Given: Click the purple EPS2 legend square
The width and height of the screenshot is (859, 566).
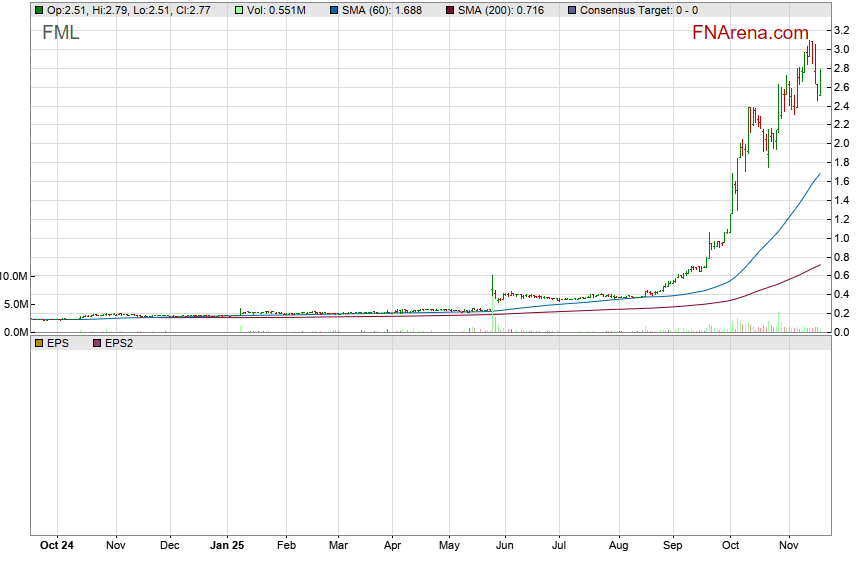Looking at the screenshot, I should 96,343.
